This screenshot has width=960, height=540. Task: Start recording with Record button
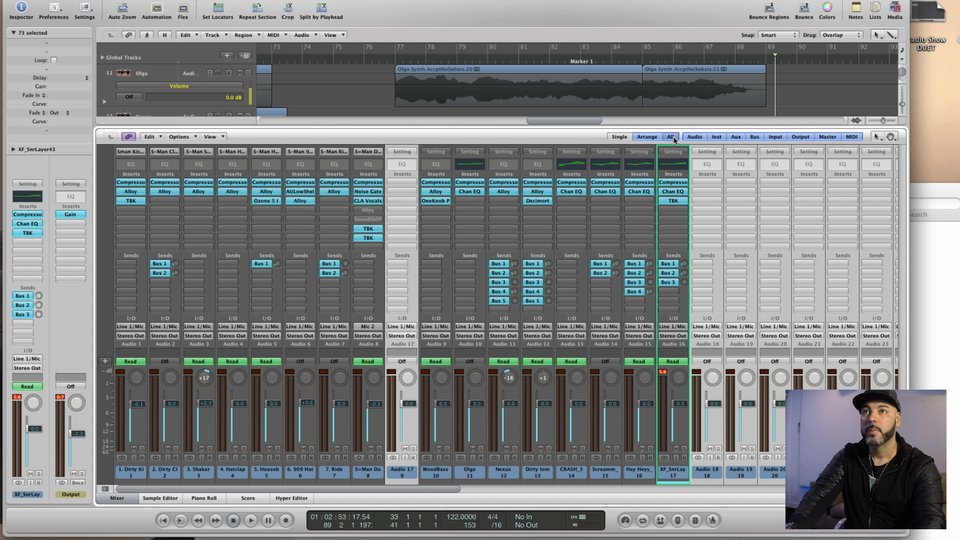point(286,520)
